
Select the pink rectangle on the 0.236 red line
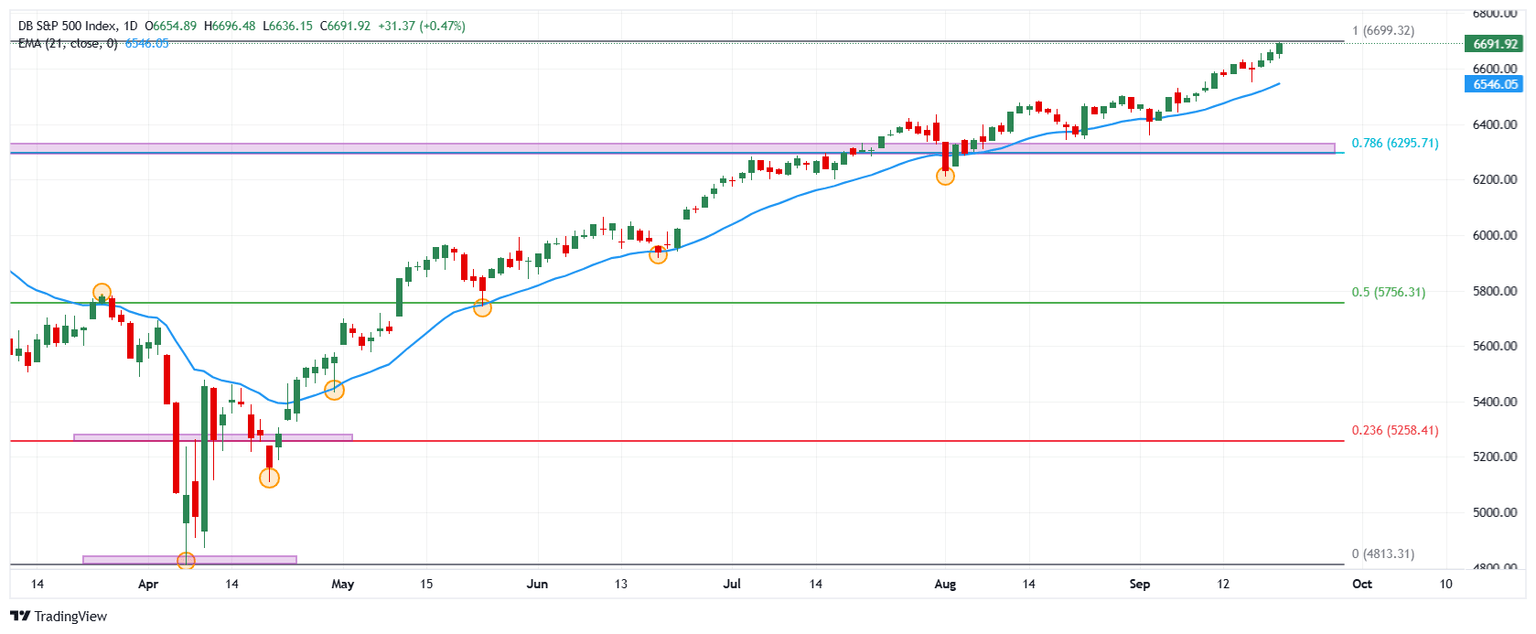coord(213,437)
